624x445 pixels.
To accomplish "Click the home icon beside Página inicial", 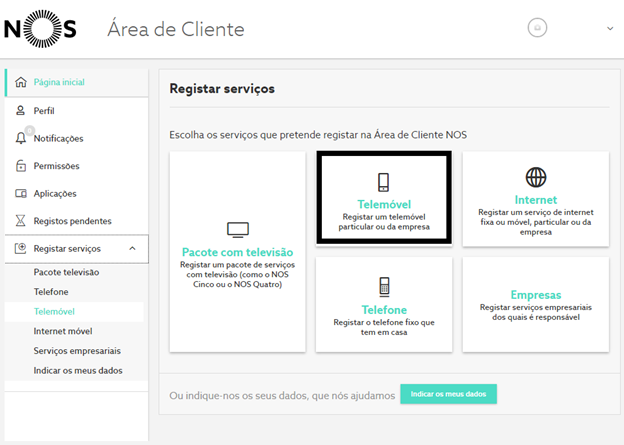I will (21, 82).
